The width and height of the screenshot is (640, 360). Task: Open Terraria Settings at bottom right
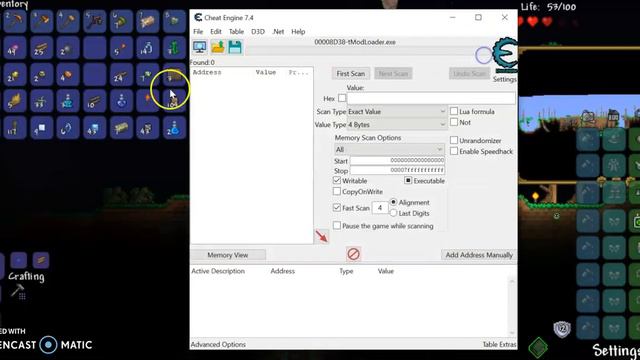[616, 350]
